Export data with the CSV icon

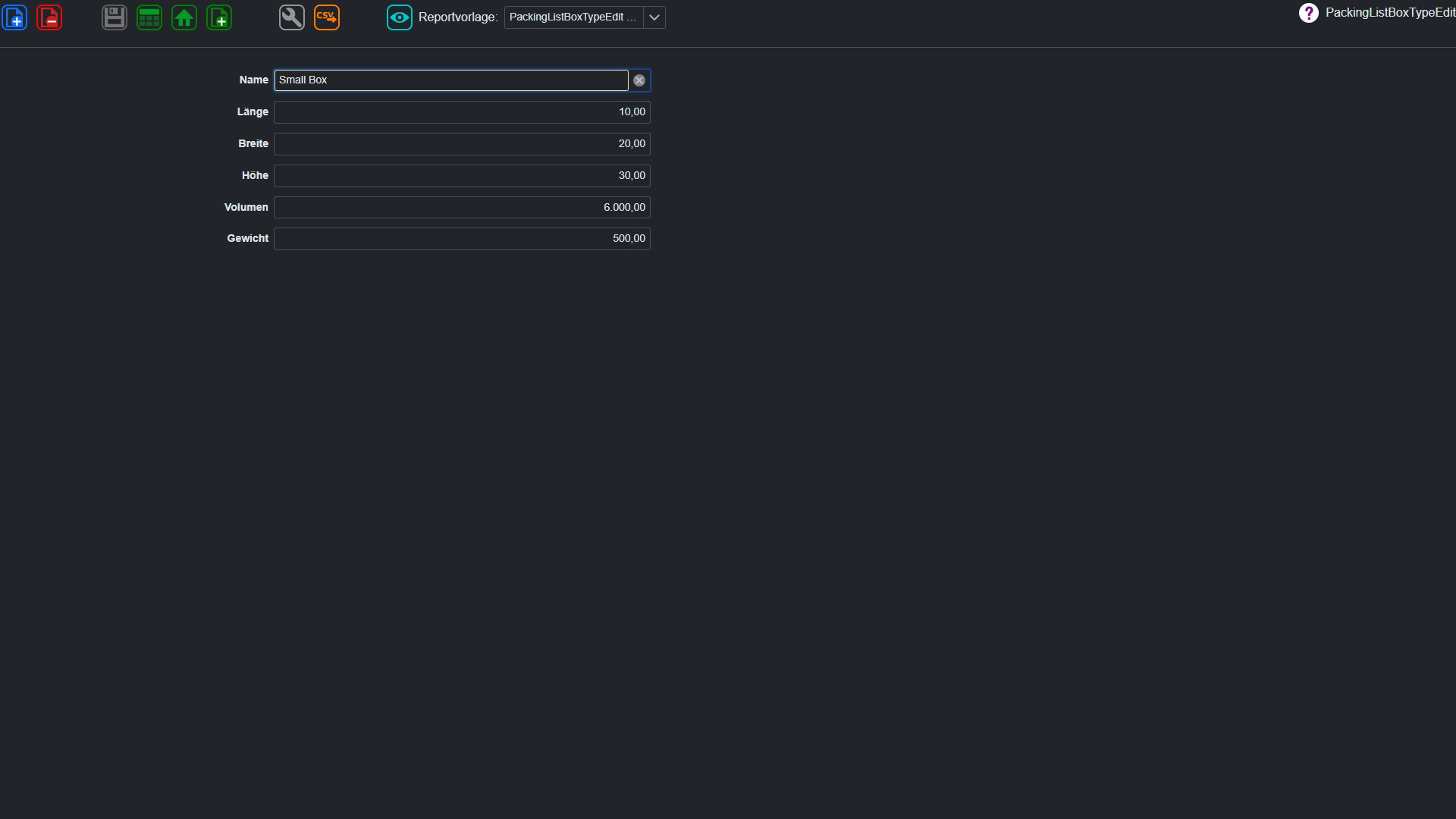click(x=327, y=17)
